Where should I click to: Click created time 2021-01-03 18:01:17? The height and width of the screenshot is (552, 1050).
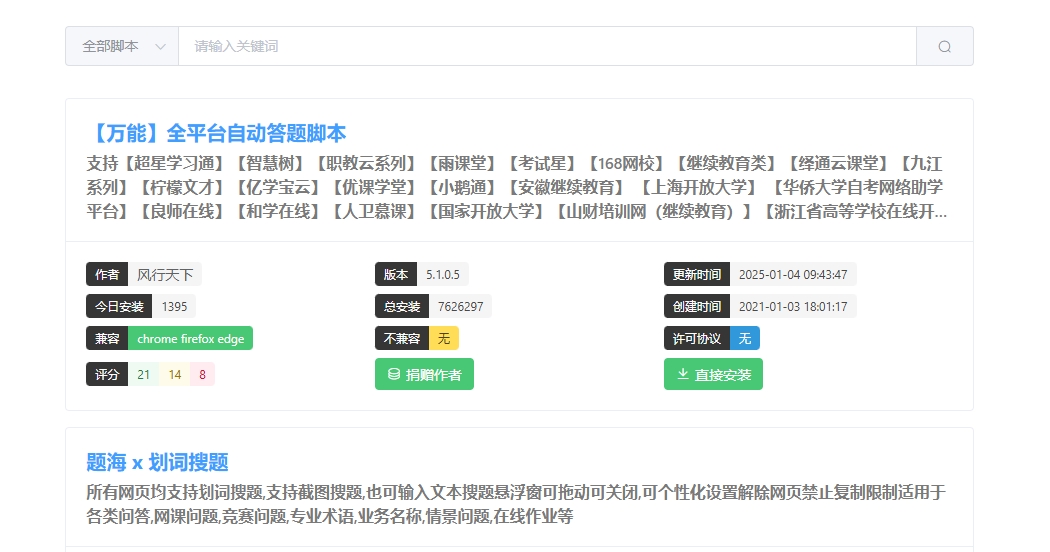pyautogui.click(x=793, y=307)
